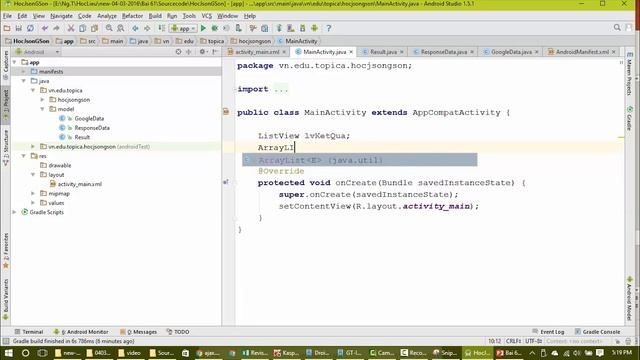Click the Scroll from Source icon in Project panel
The width and height of the screenshot is (640, 360).
click(x=178, y=52)
